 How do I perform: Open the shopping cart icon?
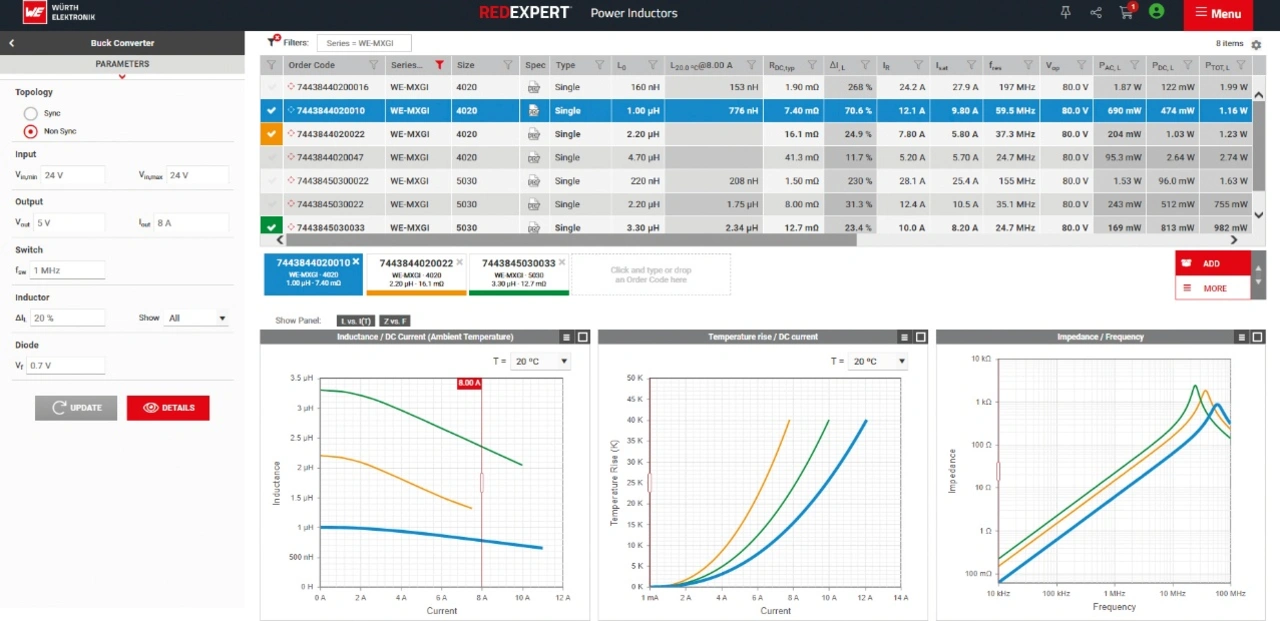[1127, 12]
